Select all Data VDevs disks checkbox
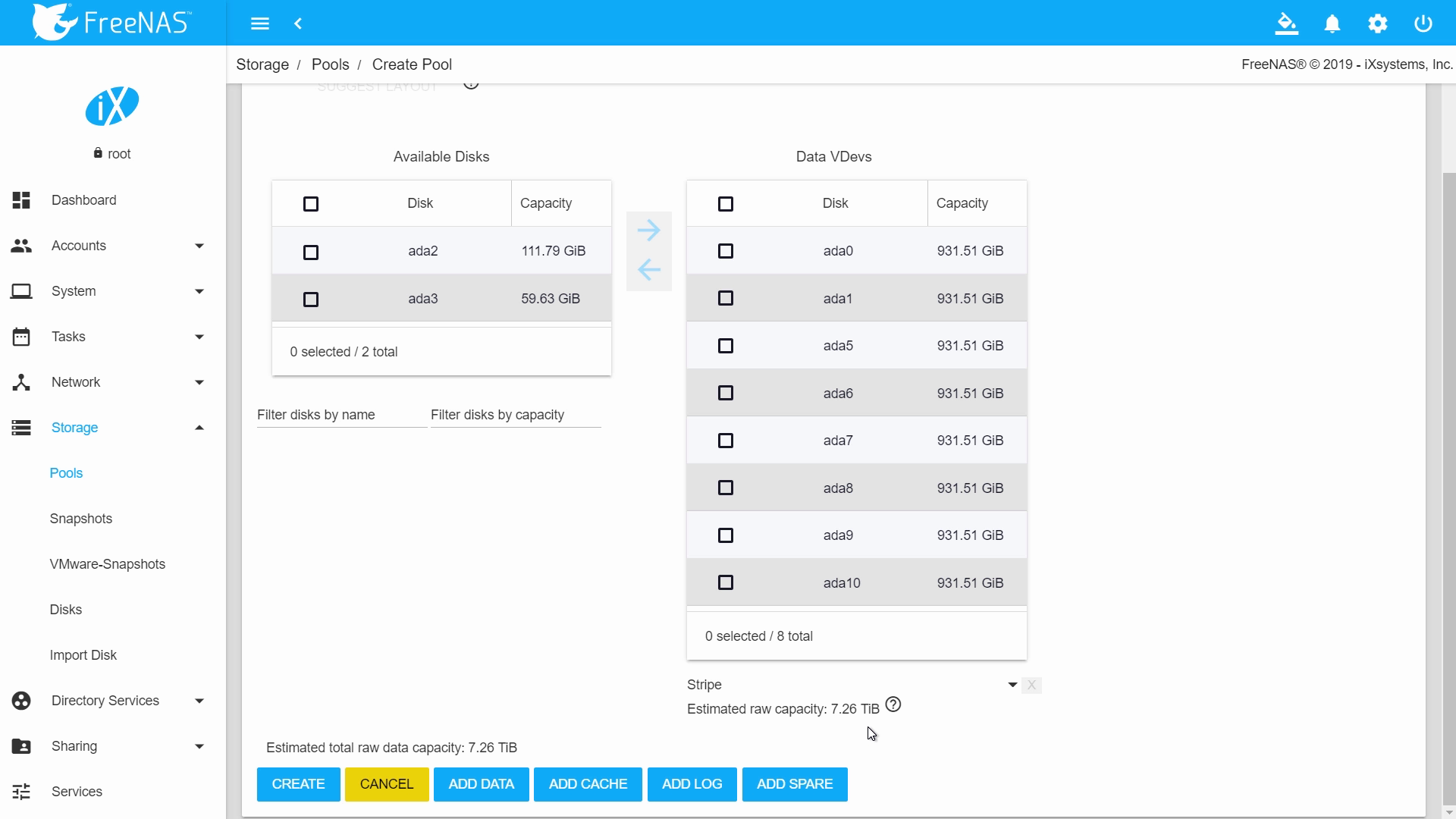 (x=726, y=204)
